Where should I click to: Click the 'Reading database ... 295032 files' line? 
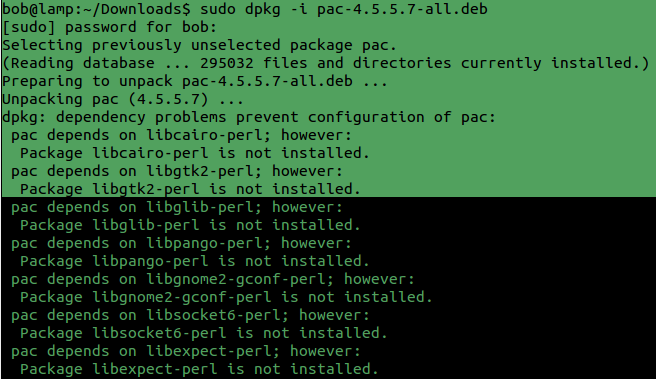coord(325,63)
